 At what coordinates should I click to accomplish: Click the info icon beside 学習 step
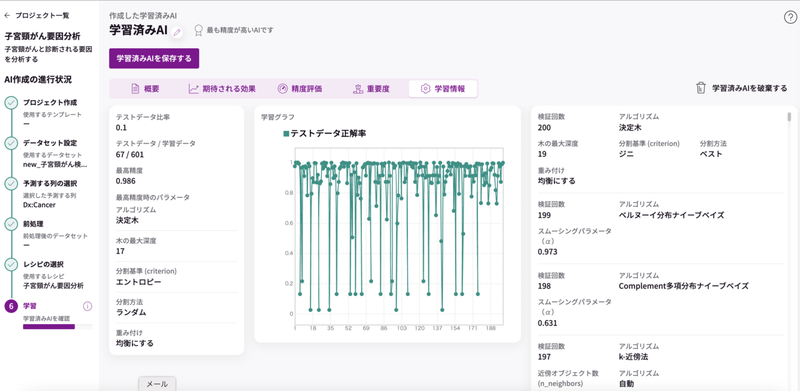[87, 306]
